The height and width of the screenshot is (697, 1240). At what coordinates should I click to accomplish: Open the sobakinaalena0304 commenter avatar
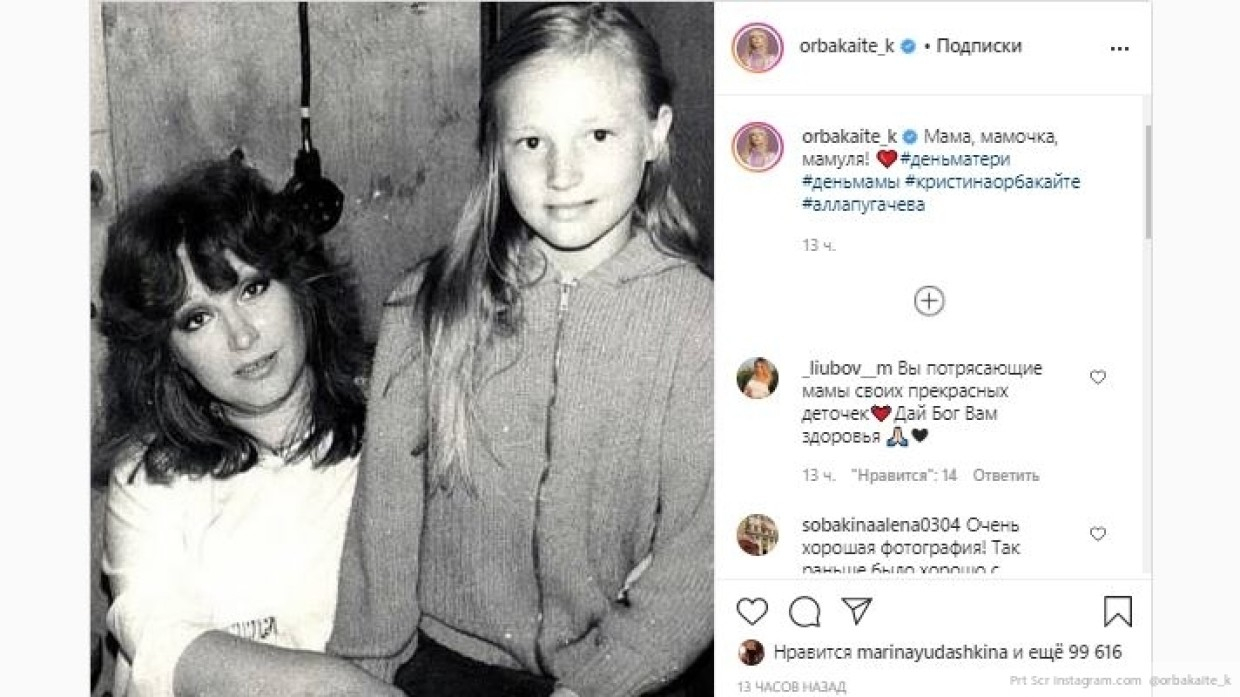pyautogui.click(x=757, y=535)
